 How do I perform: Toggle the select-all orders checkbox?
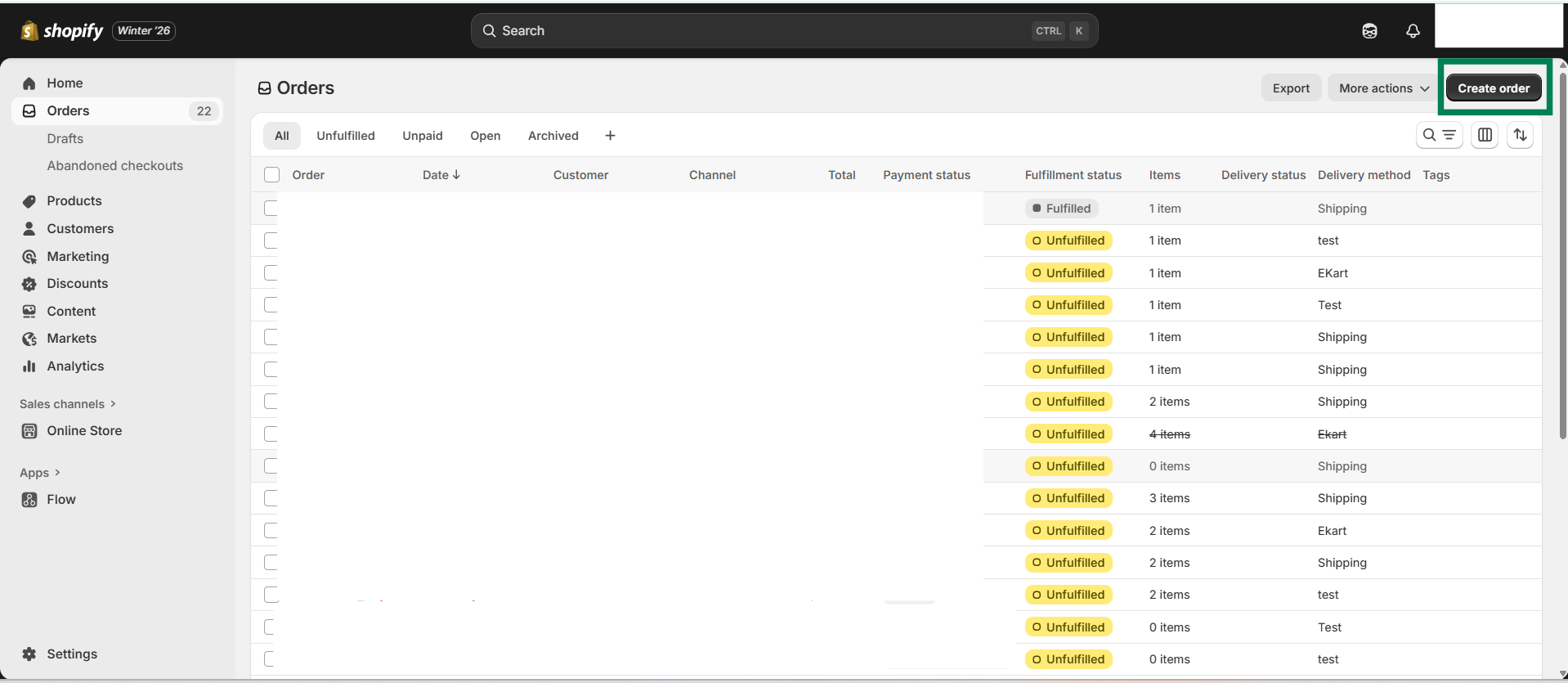click(x=272, y=175)
